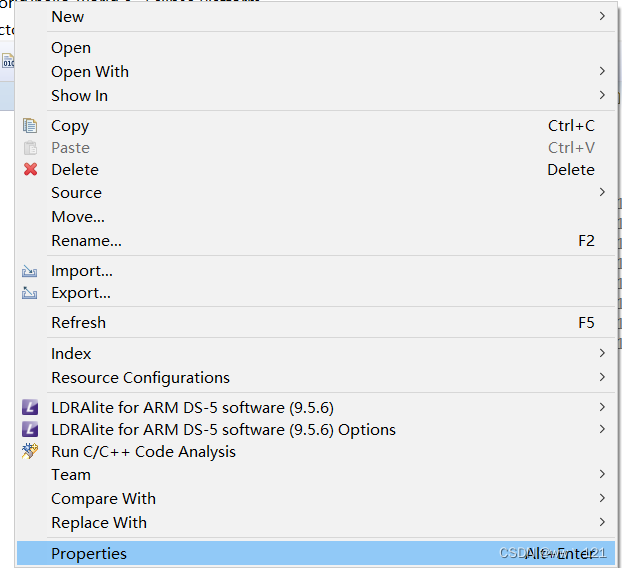
Task: Open the Team submenu entry
Action: (x=71, y=475)
